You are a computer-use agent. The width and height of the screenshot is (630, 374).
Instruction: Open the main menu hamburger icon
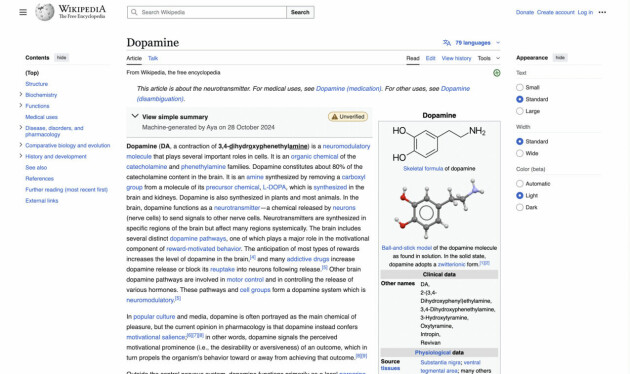(23, 12)
